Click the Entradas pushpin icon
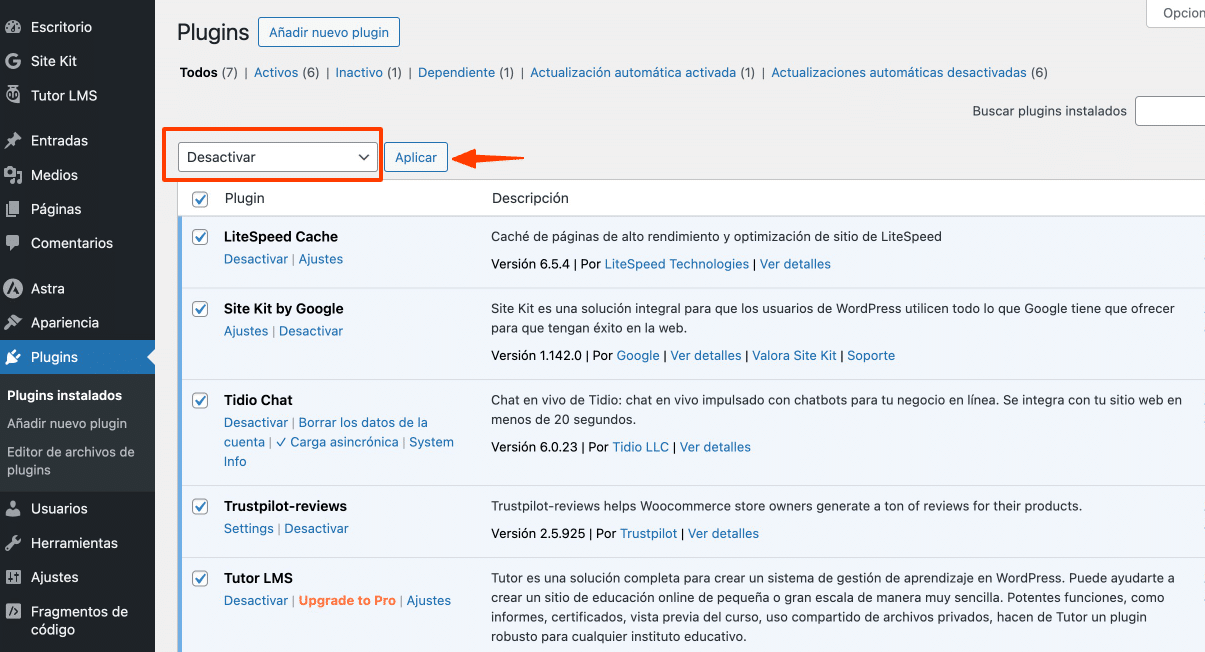The width and height of the screenshot is (1205, 652). [x=13, y=141]
